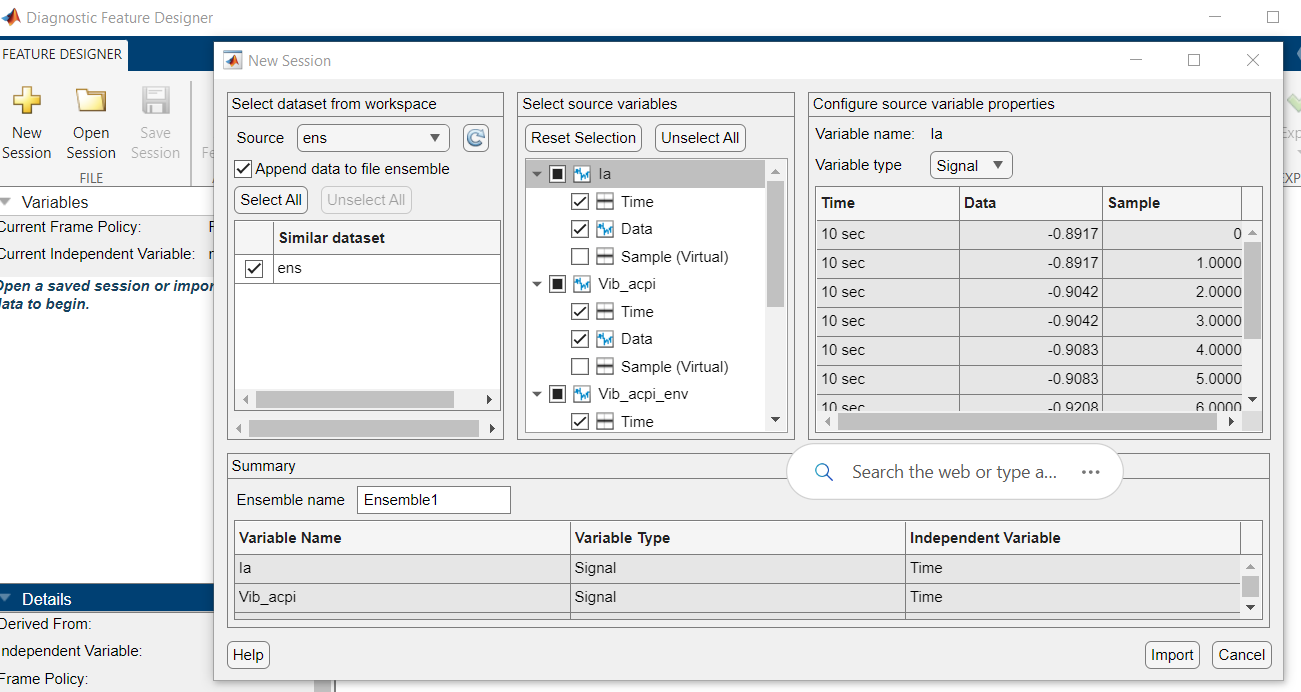Click the data preview vertical scrollbar
Viewport: 1301px width, 692px height.
(x=1252, y=290)
